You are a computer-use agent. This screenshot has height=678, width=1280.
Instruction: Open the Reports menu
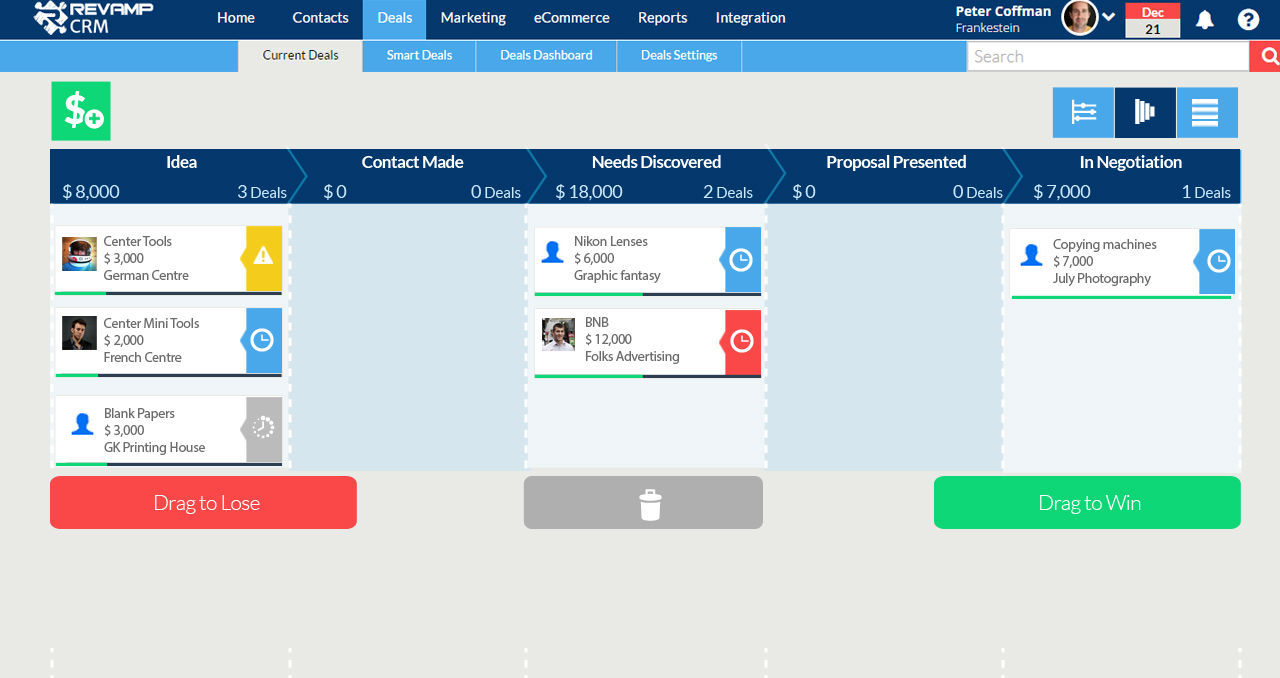(662, 17)
